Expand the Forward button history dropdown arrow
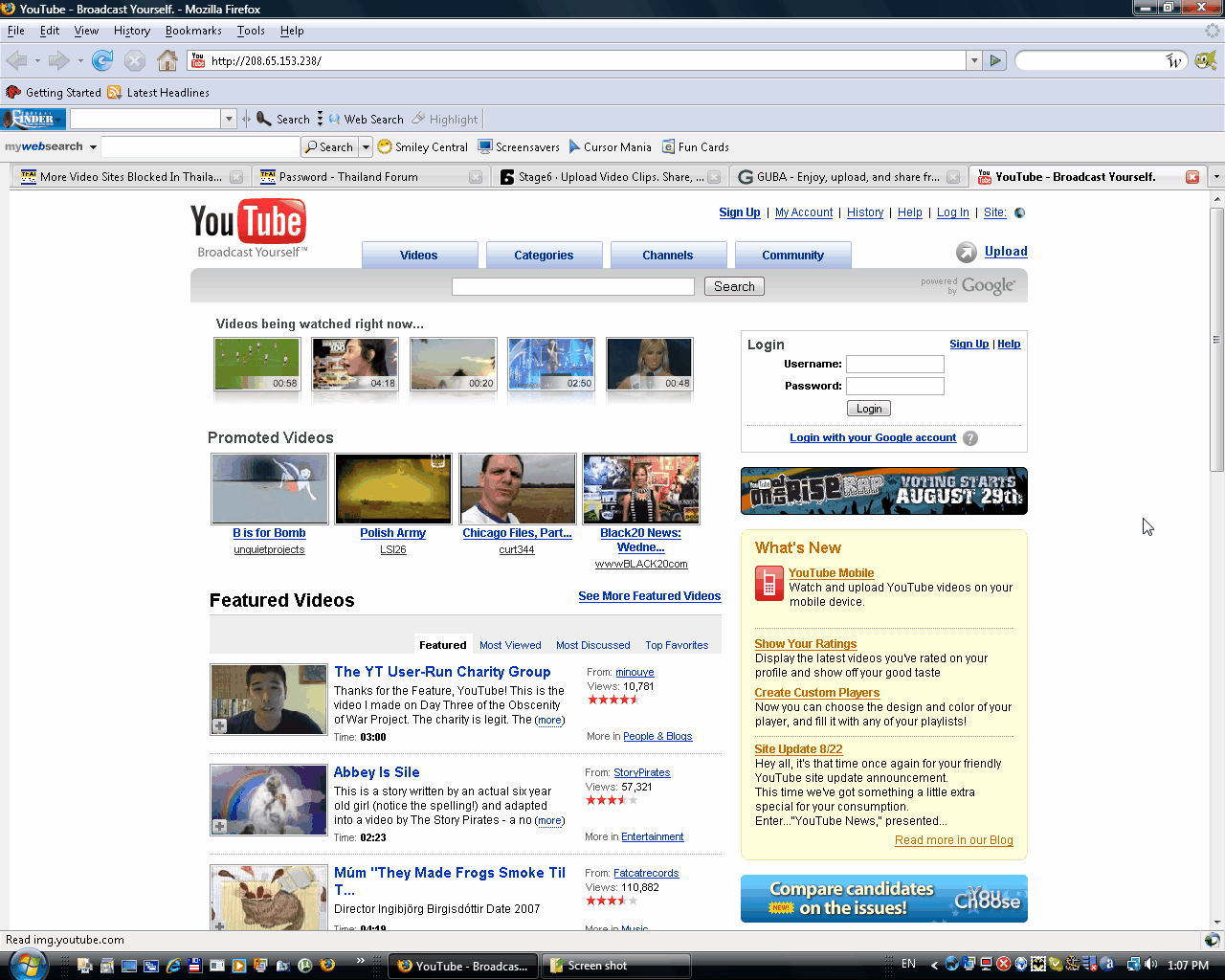Image resolution: width=1225 pixels, height=980 pixels. [80, 61]
